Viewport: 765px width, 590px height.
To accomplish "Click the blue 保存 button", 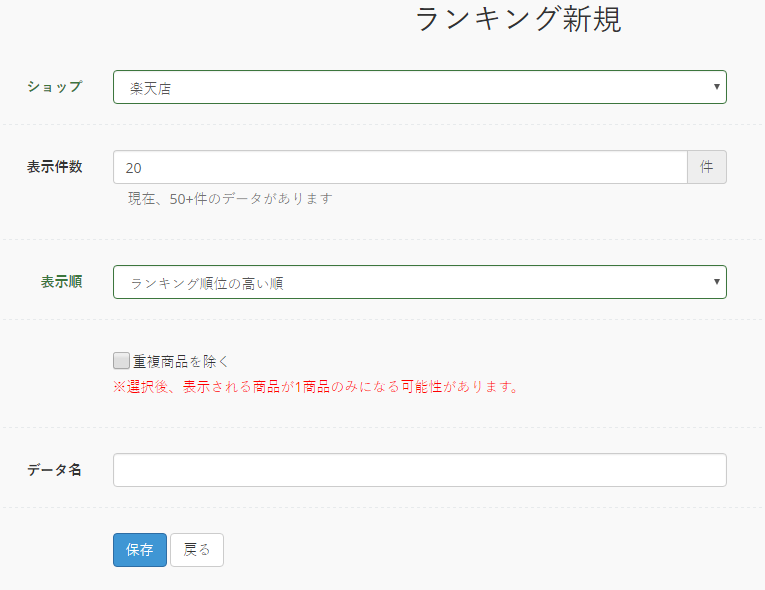I will [x=140, y=550].
